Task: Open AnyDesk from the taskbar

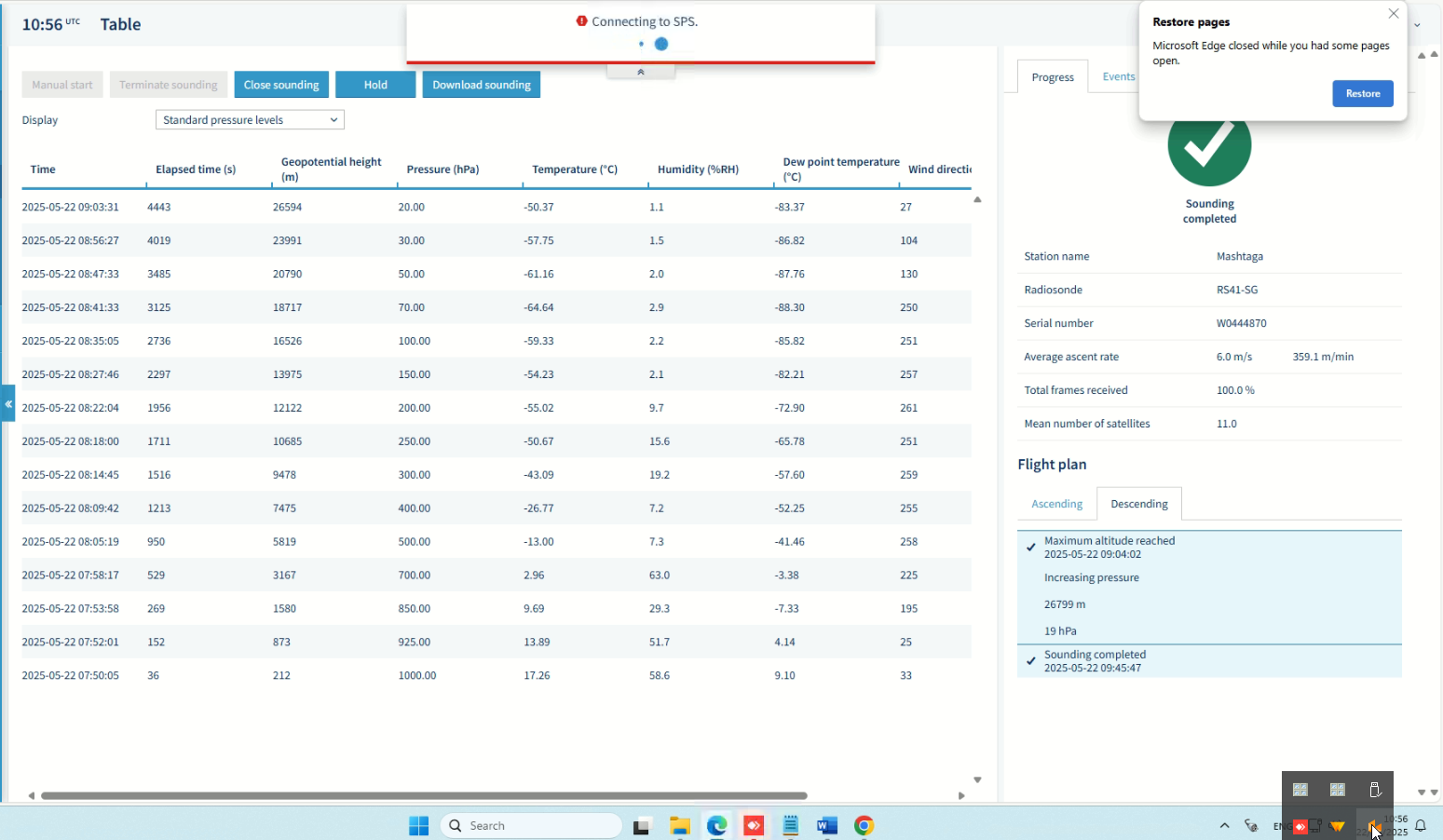Action: click(x=754, y=826)
